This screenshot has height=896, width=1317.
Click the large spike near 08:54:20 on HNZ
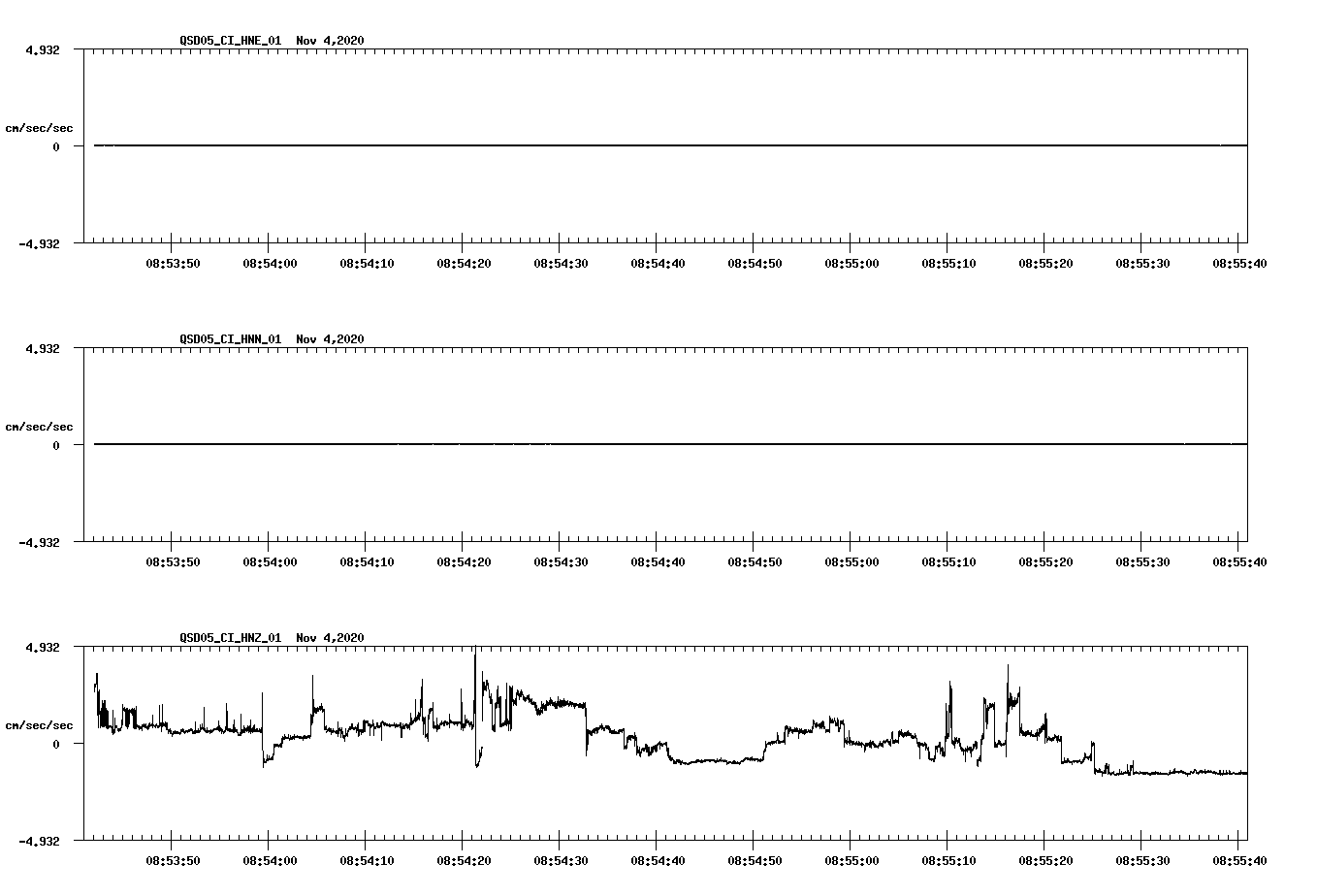(474, 669)
